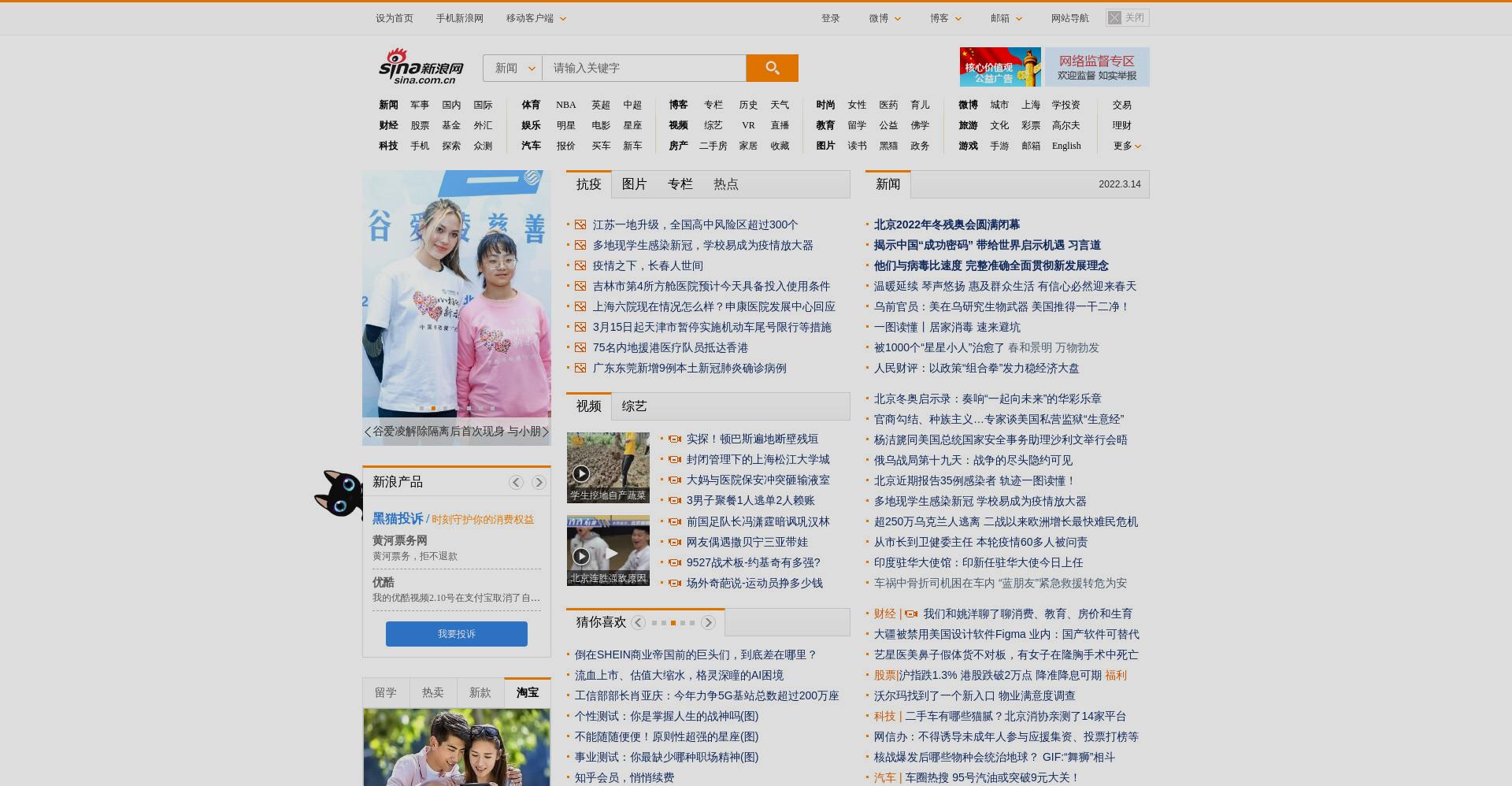The height and width of the screenshot is (786, 1512).
Task: Go to previous 新浪产品 item
Action: (516, 482)
